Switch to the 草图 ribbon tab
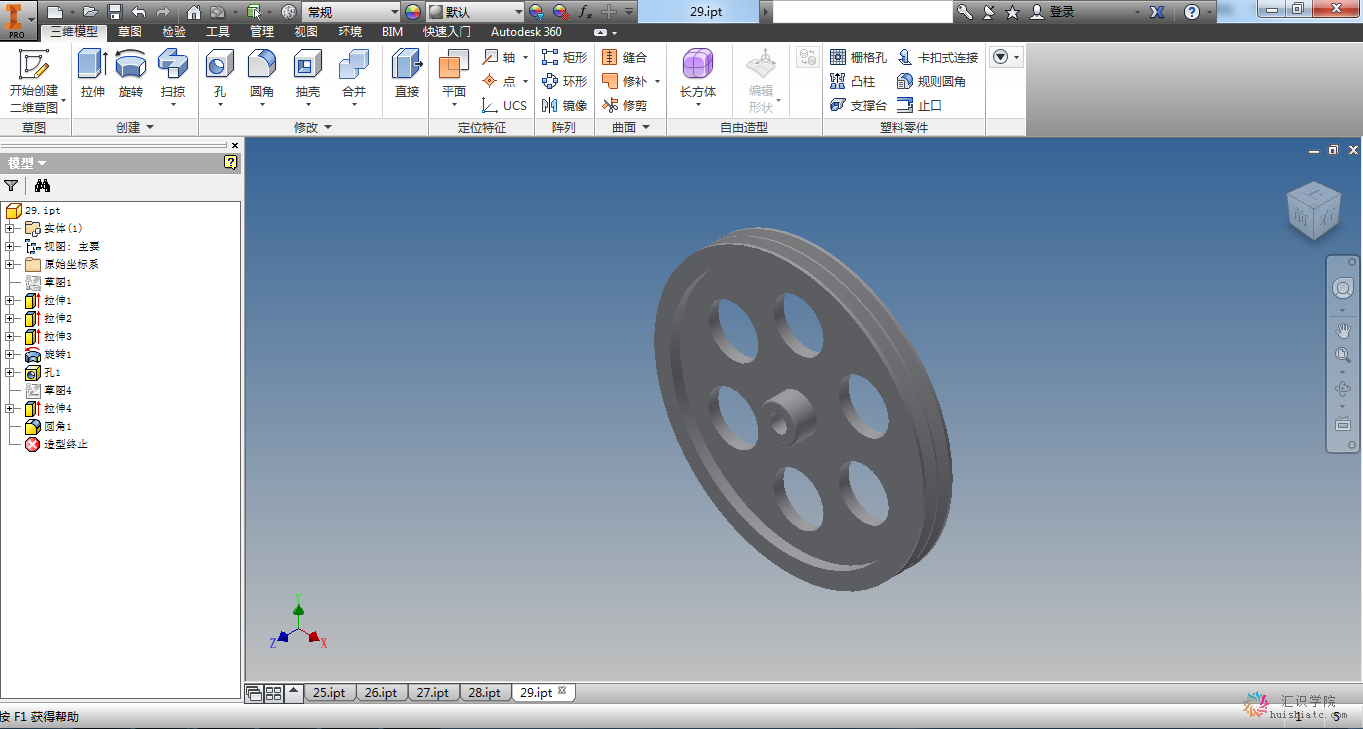 click(130, 32)
